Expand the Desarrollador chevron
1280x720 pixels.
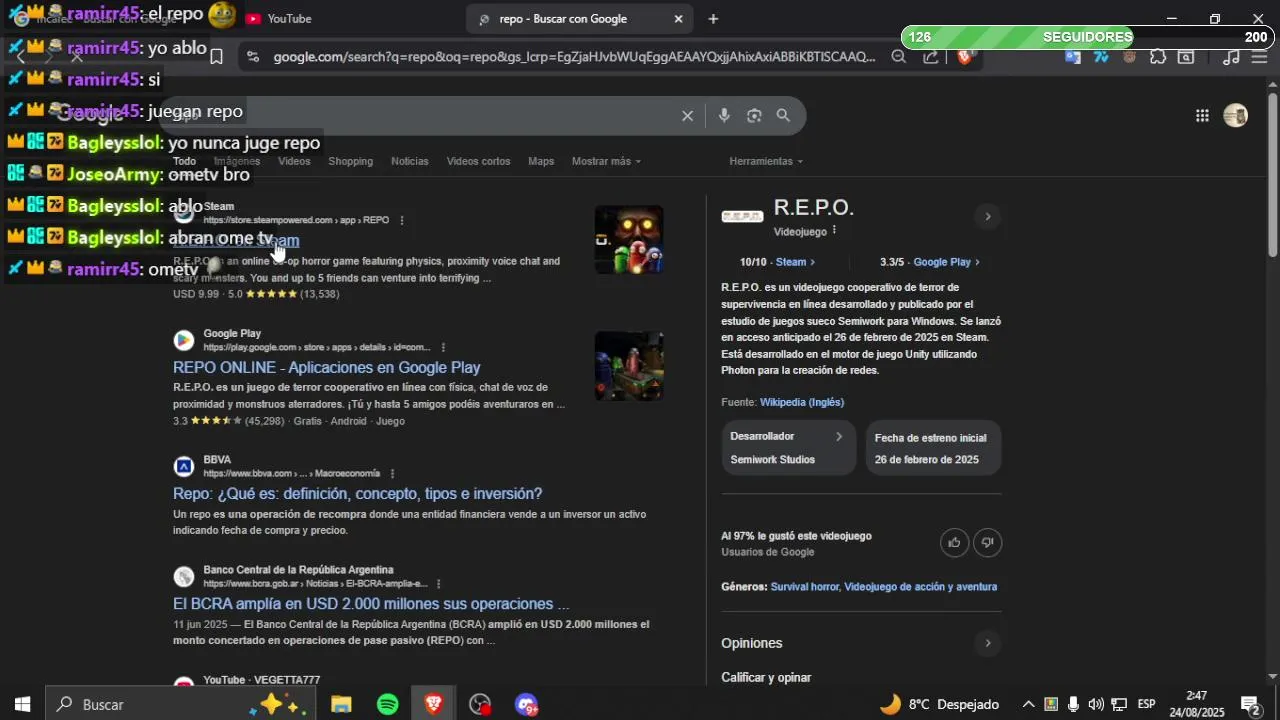[x=839, y=436]
